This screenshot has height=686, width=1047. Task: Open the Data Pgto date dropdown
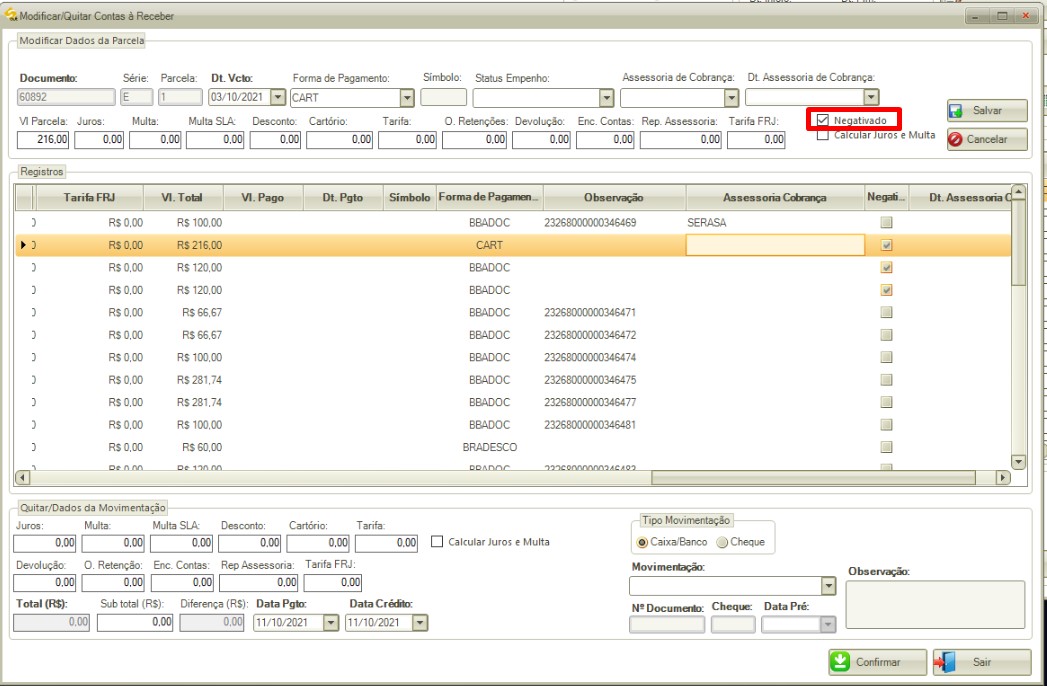coord(331,623)
